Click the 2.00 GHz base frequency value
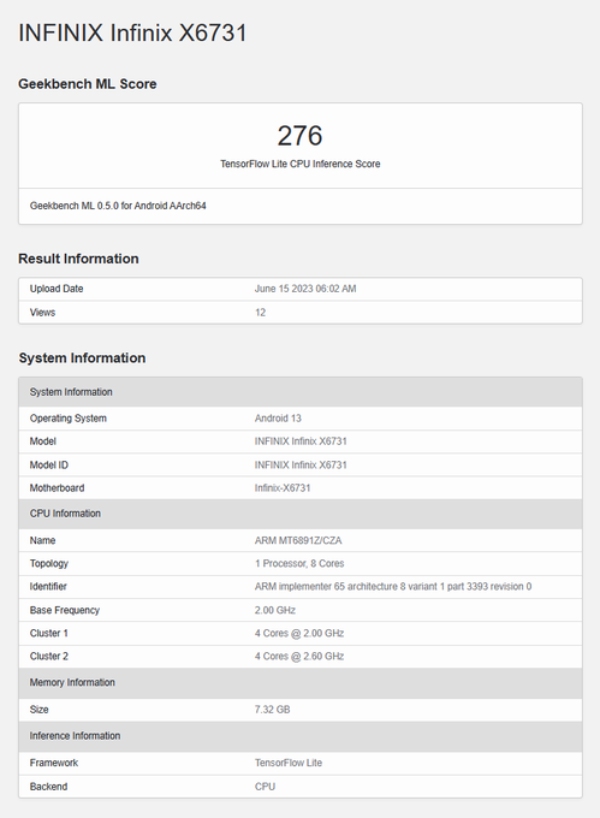Viewport: 600px width, 818px height. click(275, 610)
